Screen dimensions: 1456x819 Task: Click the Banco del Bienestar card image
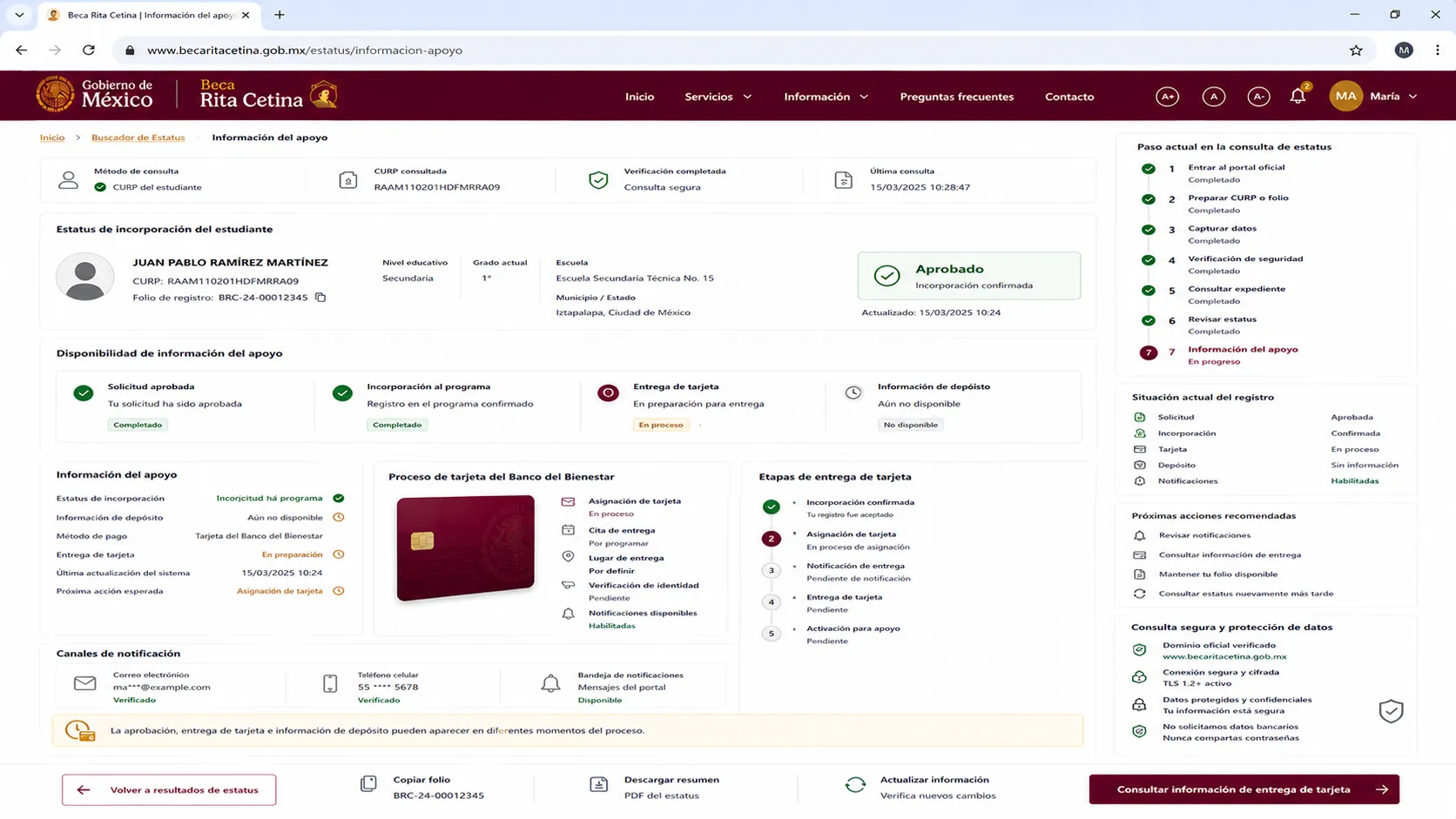pyautogui.click(x=466, y=547)
